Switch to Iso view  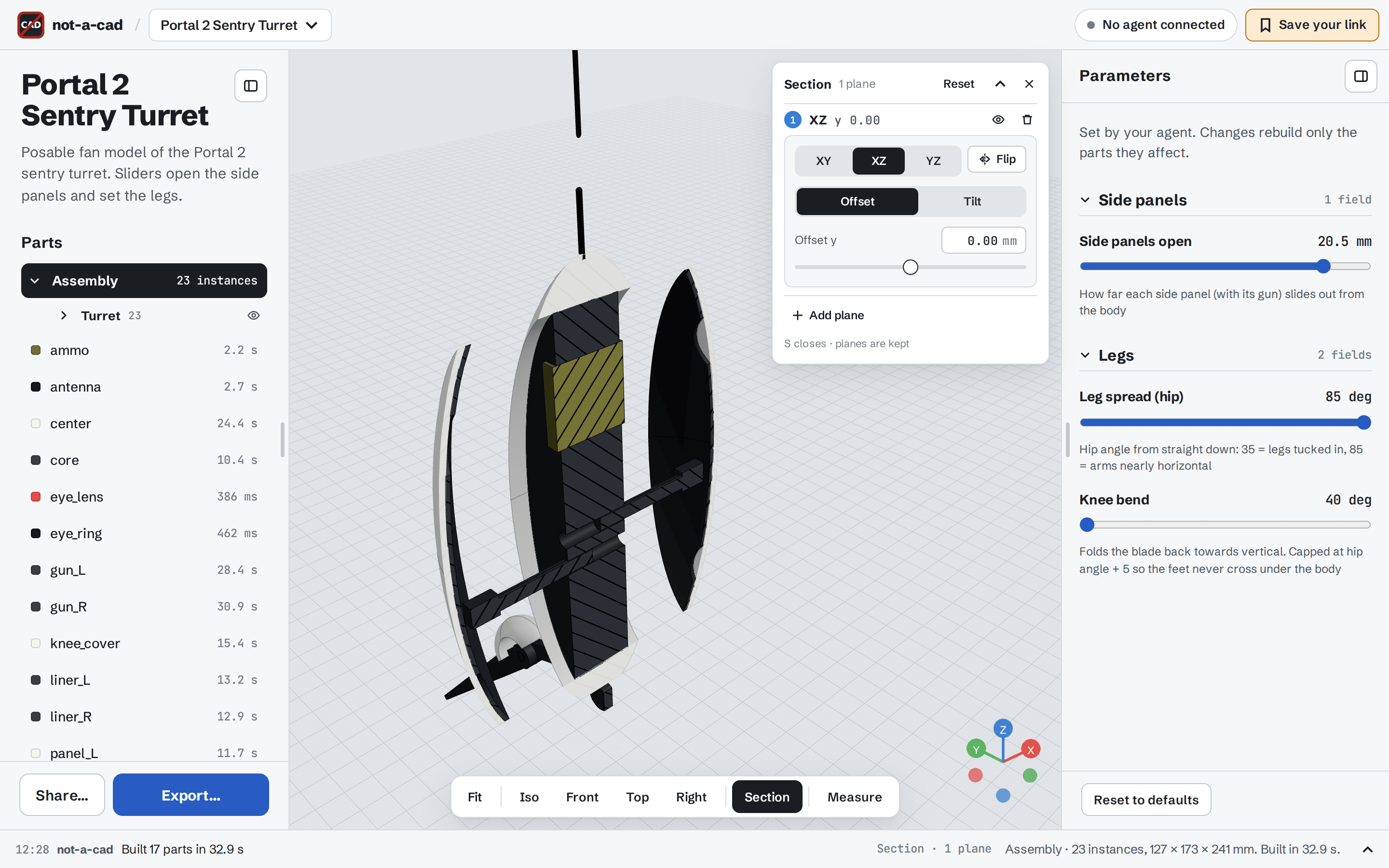pos(529,797)
